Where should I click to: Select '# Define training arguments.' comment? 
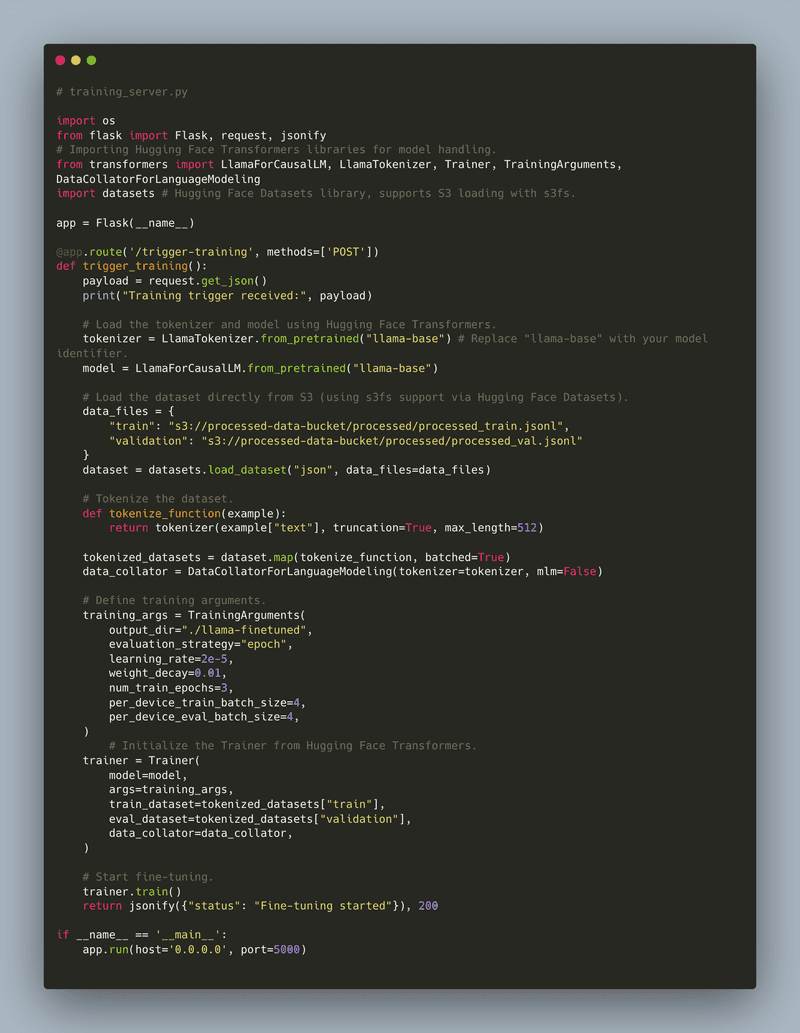click(174, 601)
